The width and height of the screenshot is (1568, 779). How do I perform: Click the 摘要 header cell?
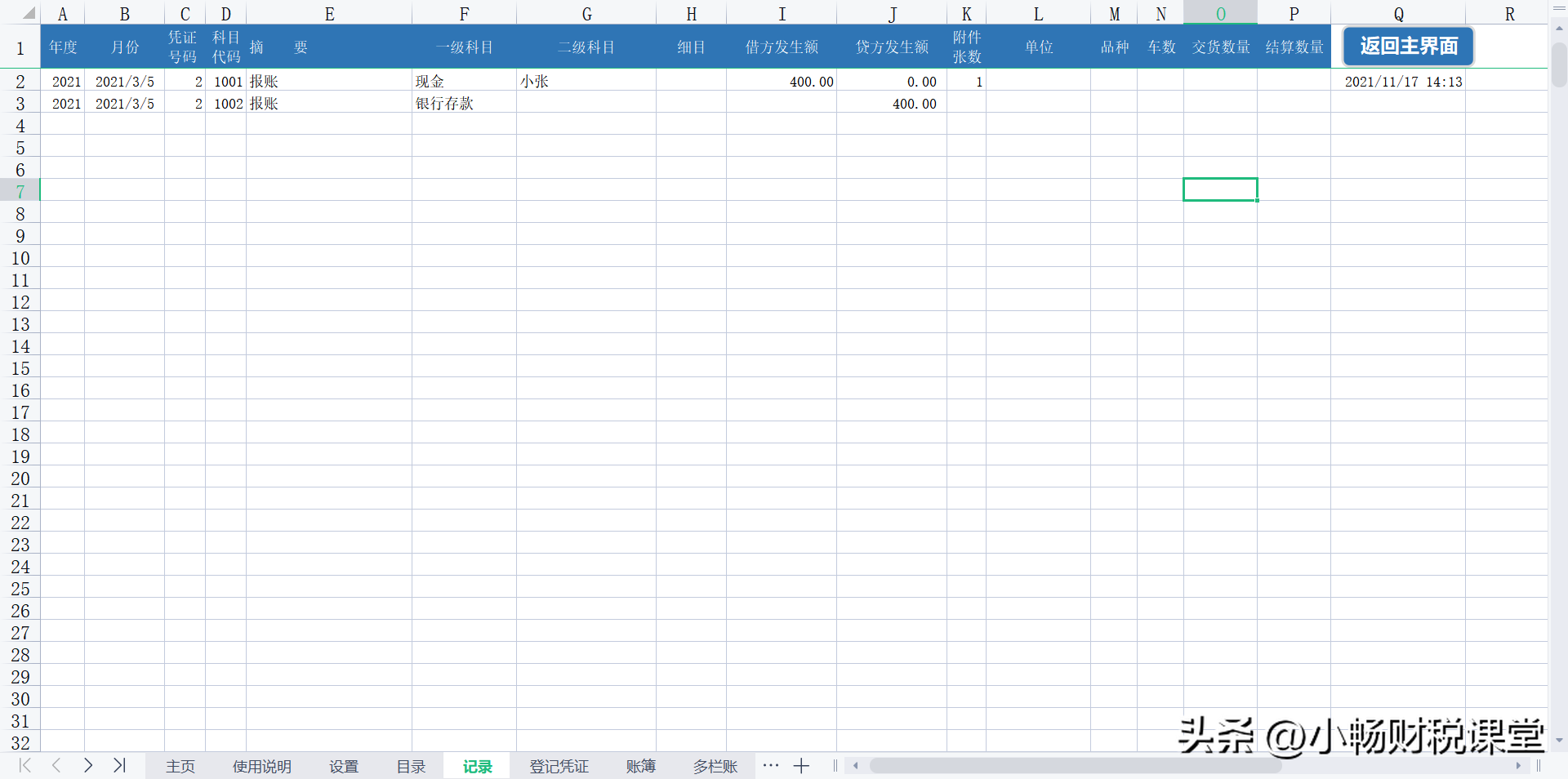(329, 47)
